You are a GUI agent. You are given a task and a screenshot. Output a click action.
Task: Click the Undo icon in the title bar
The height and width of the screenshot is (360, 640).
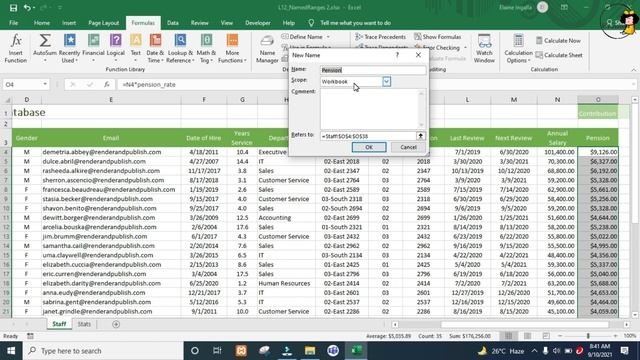pyautogui.click(x=27, y=7)
